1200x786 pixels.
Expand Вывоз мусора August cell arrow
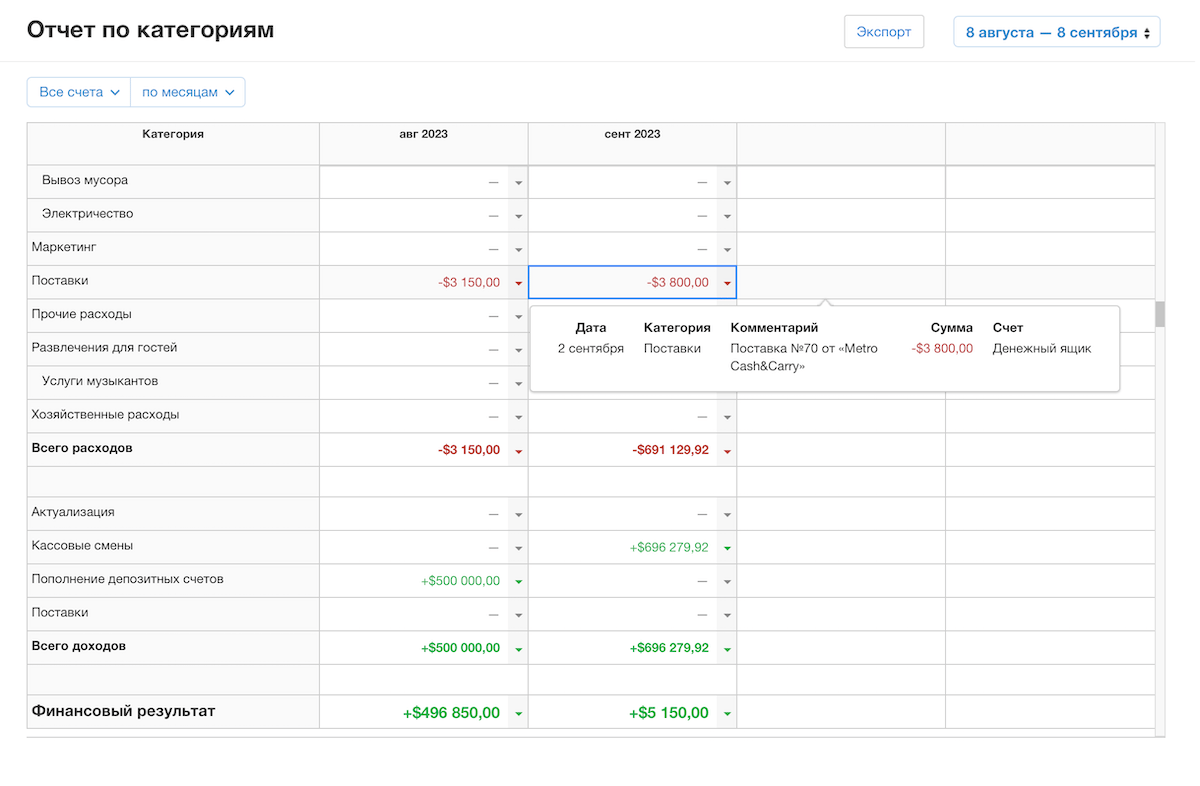[x=518, y=183]
